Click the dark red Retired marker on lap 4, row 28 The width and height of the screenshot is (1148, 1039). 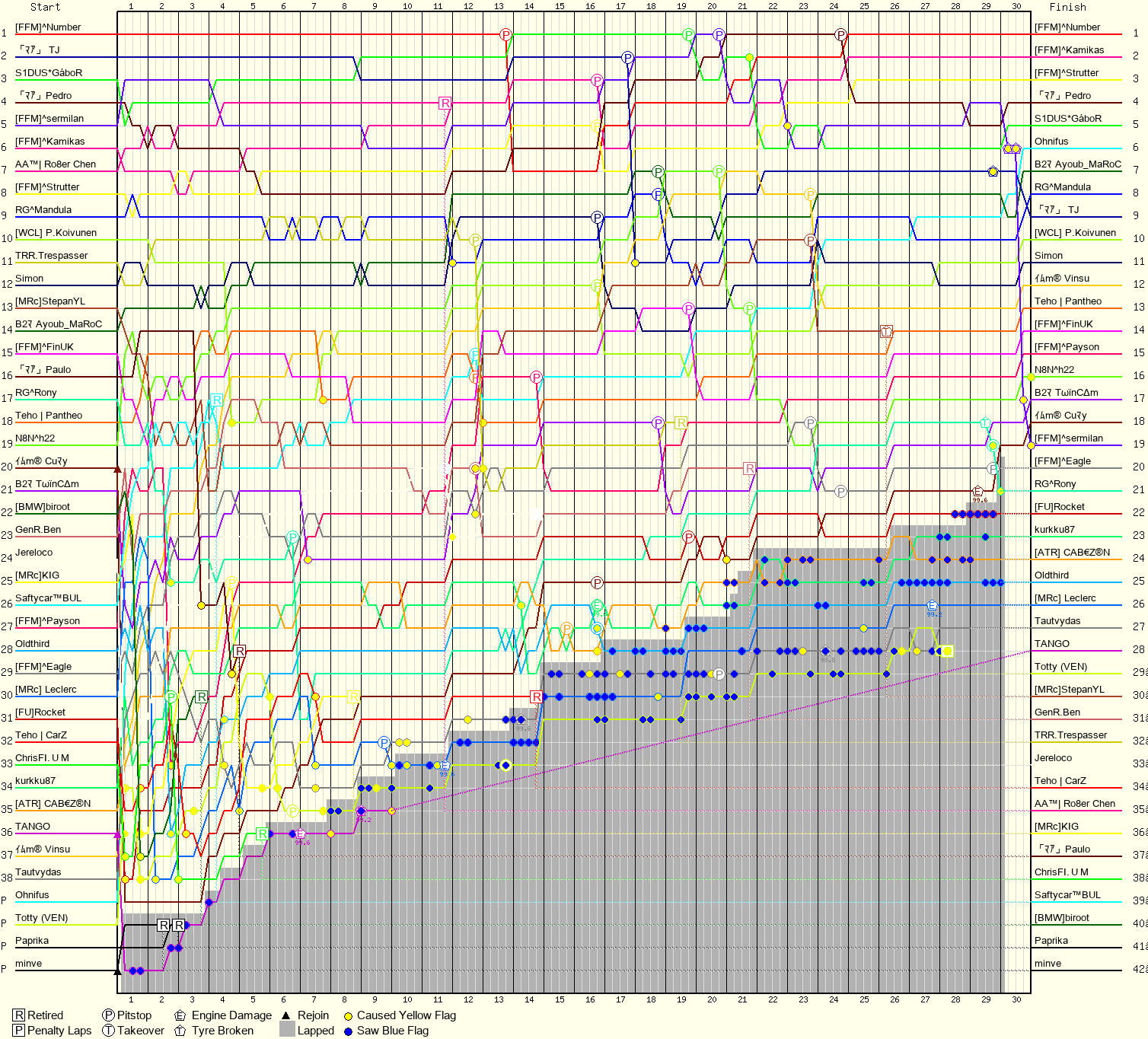tap(239, 651)
